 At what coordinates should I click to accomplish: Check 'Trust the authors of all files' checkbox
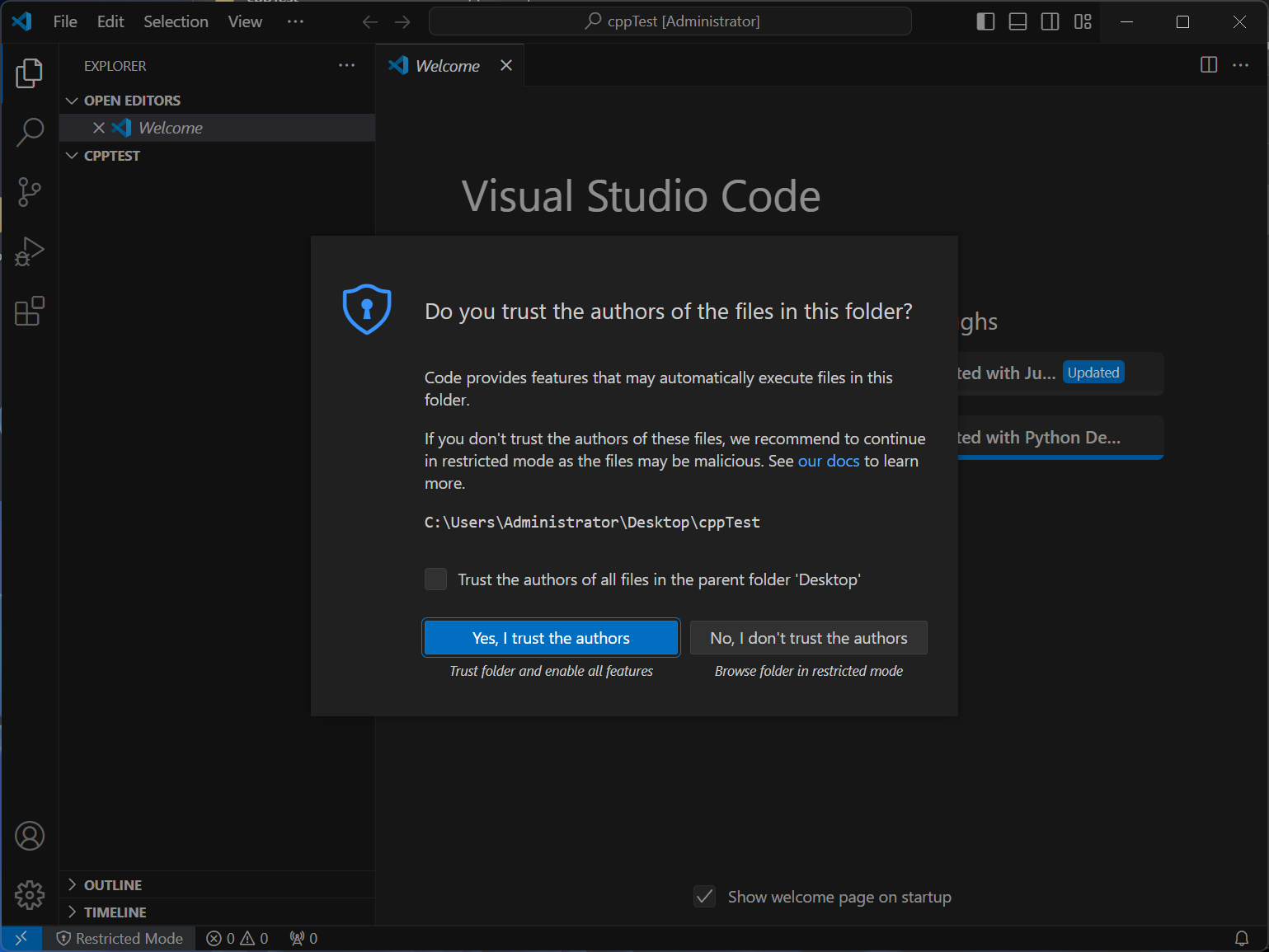tap(435, 579)
